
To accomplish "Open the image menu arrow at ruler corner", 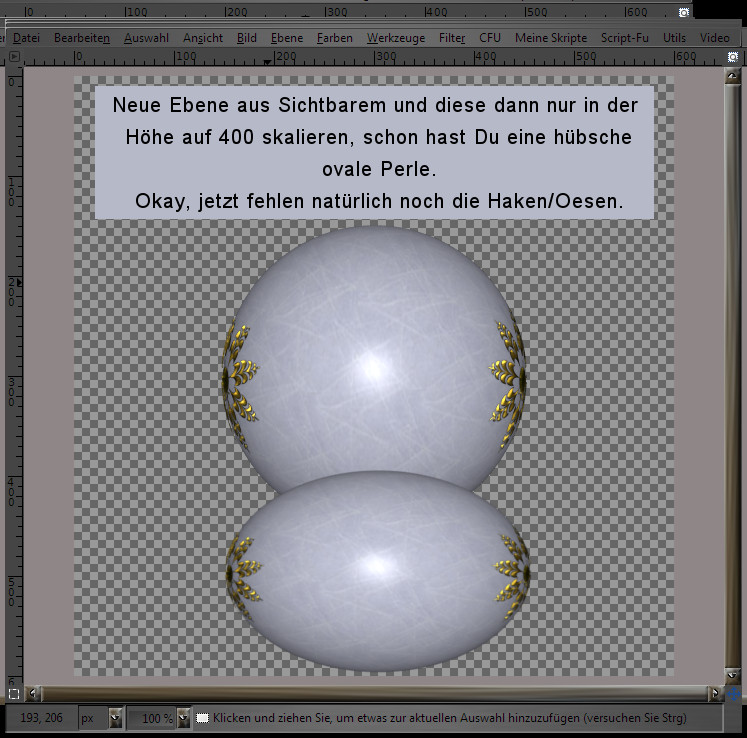I will (x=13, y=56).
